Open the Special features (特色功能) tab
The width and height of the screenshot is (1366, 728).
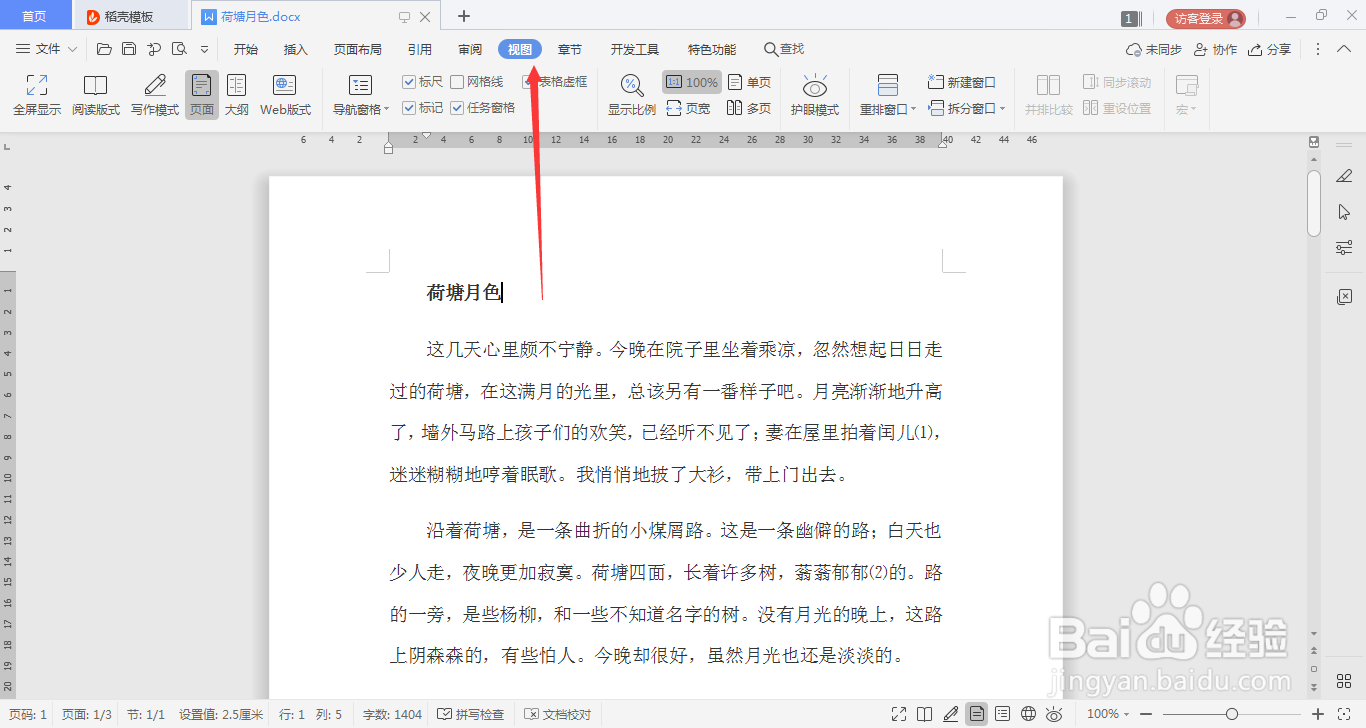pos(712,49)
